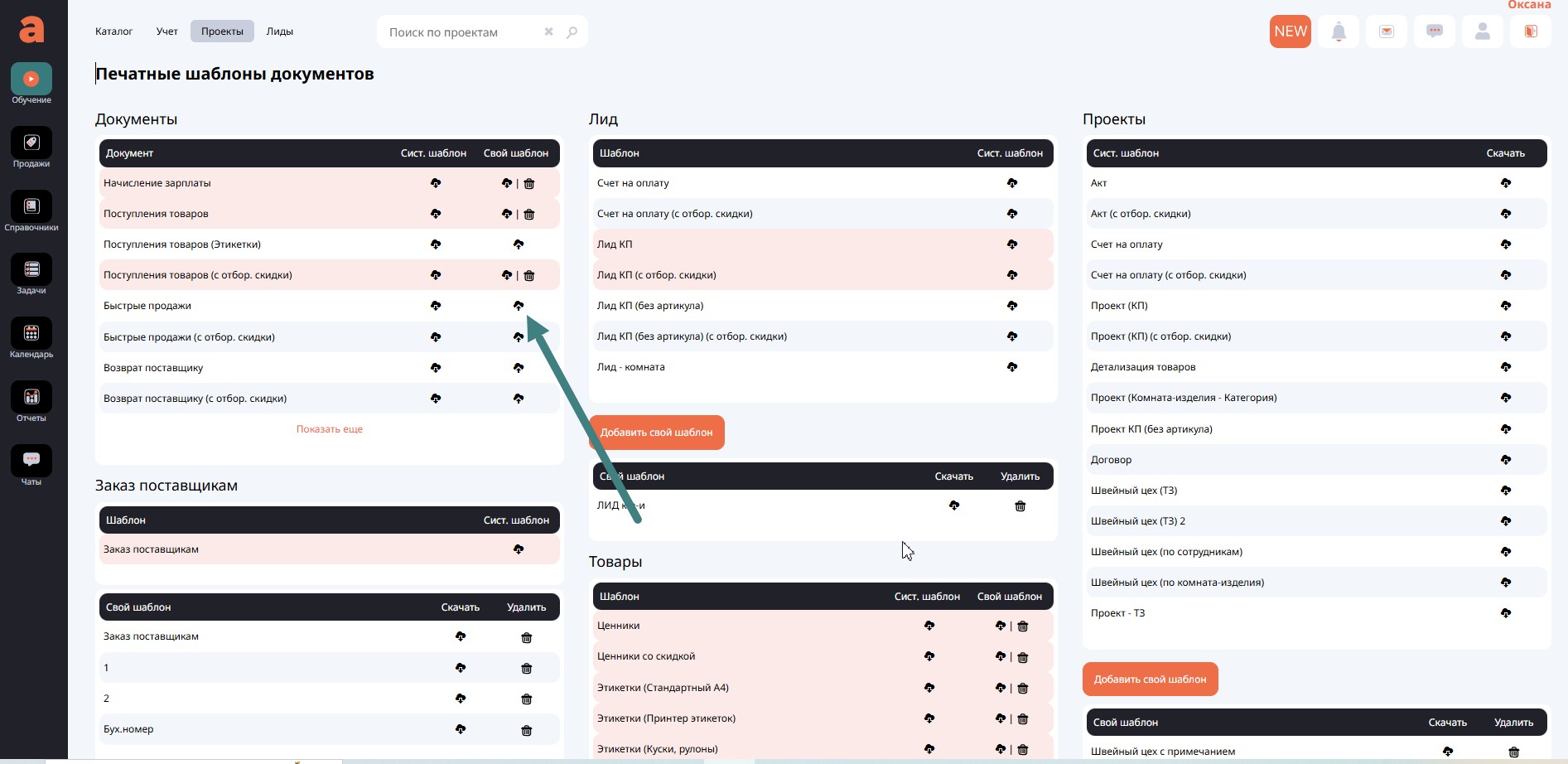Click the NEW button in header
The image size is (1568, 764).
[x=1290, y=31]
